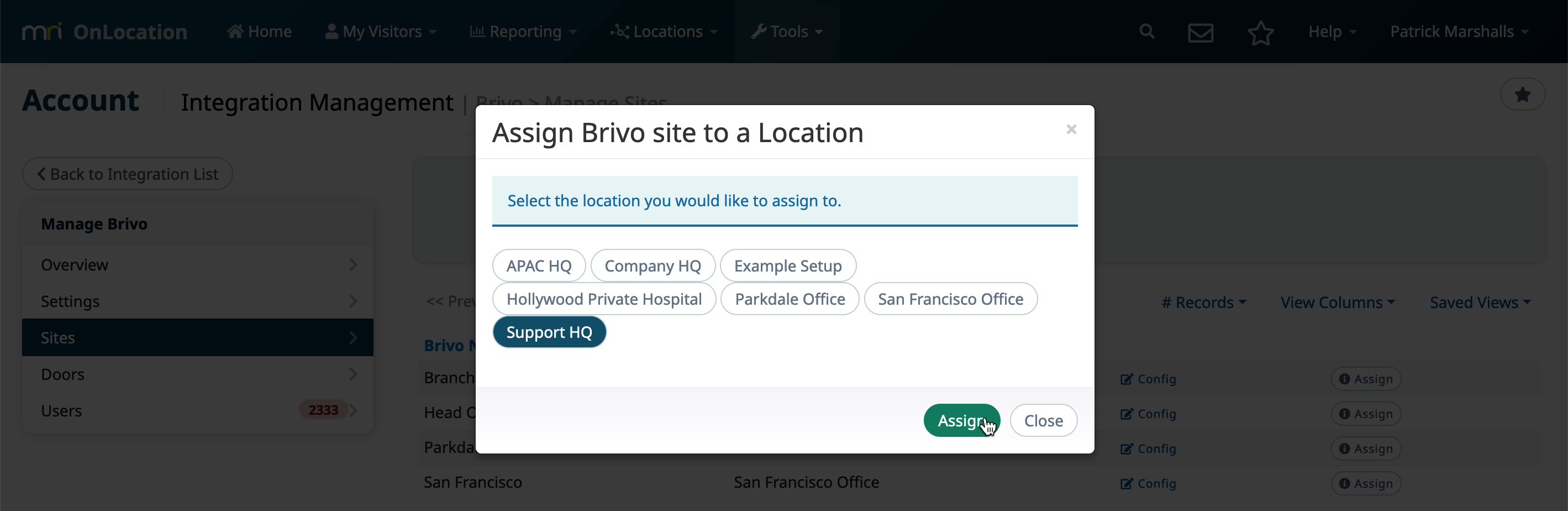Click the Config edit icon for Branch row
1568x511 pixels.
(x=1127, y=379)
